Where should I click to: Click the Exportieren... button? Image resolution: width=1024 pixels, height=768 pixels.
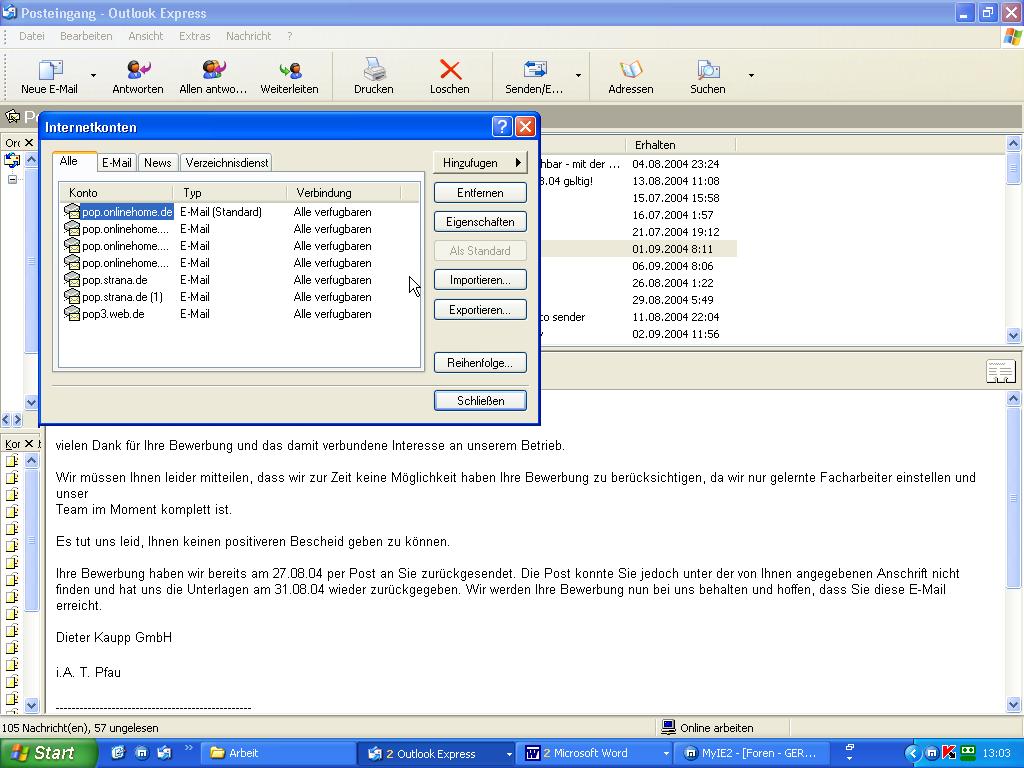(480, 310)
